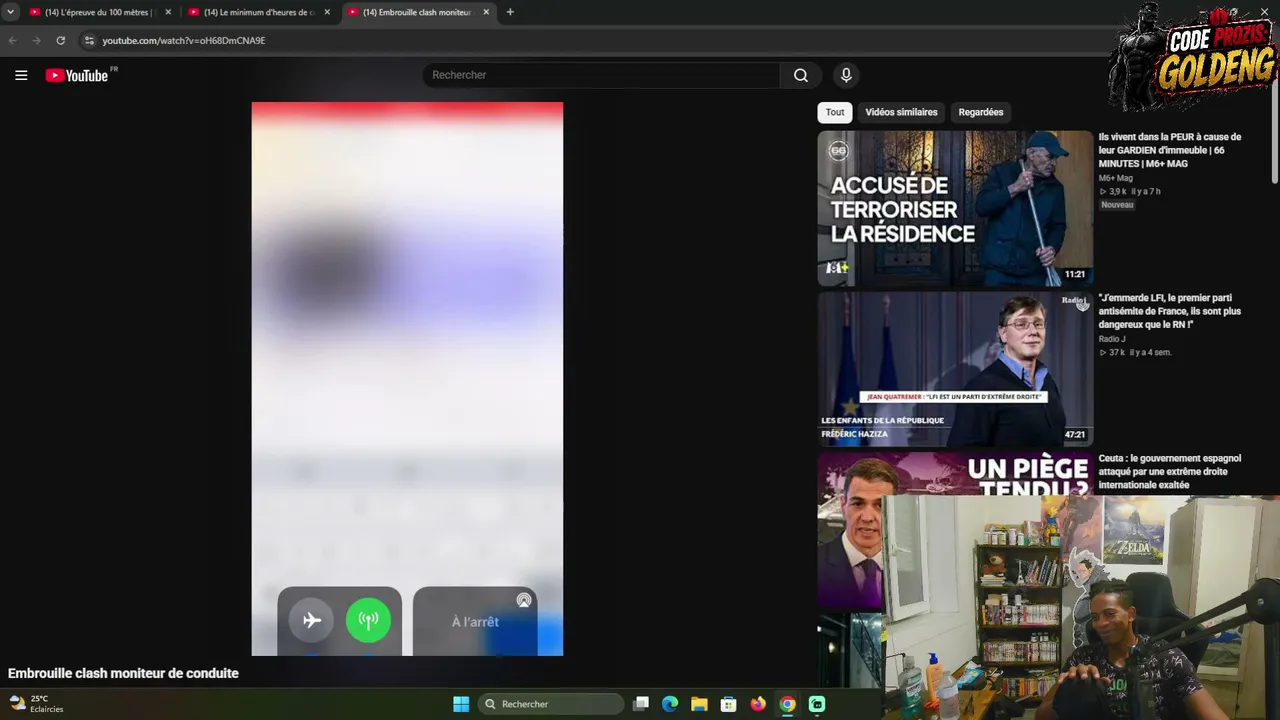Open File Explorer from the taskbar
The width and height of the screenshot is (1280, 720).
(699, 704)
